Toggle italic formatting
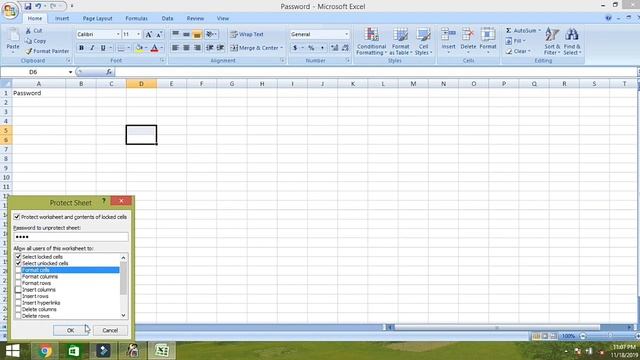 92,48
